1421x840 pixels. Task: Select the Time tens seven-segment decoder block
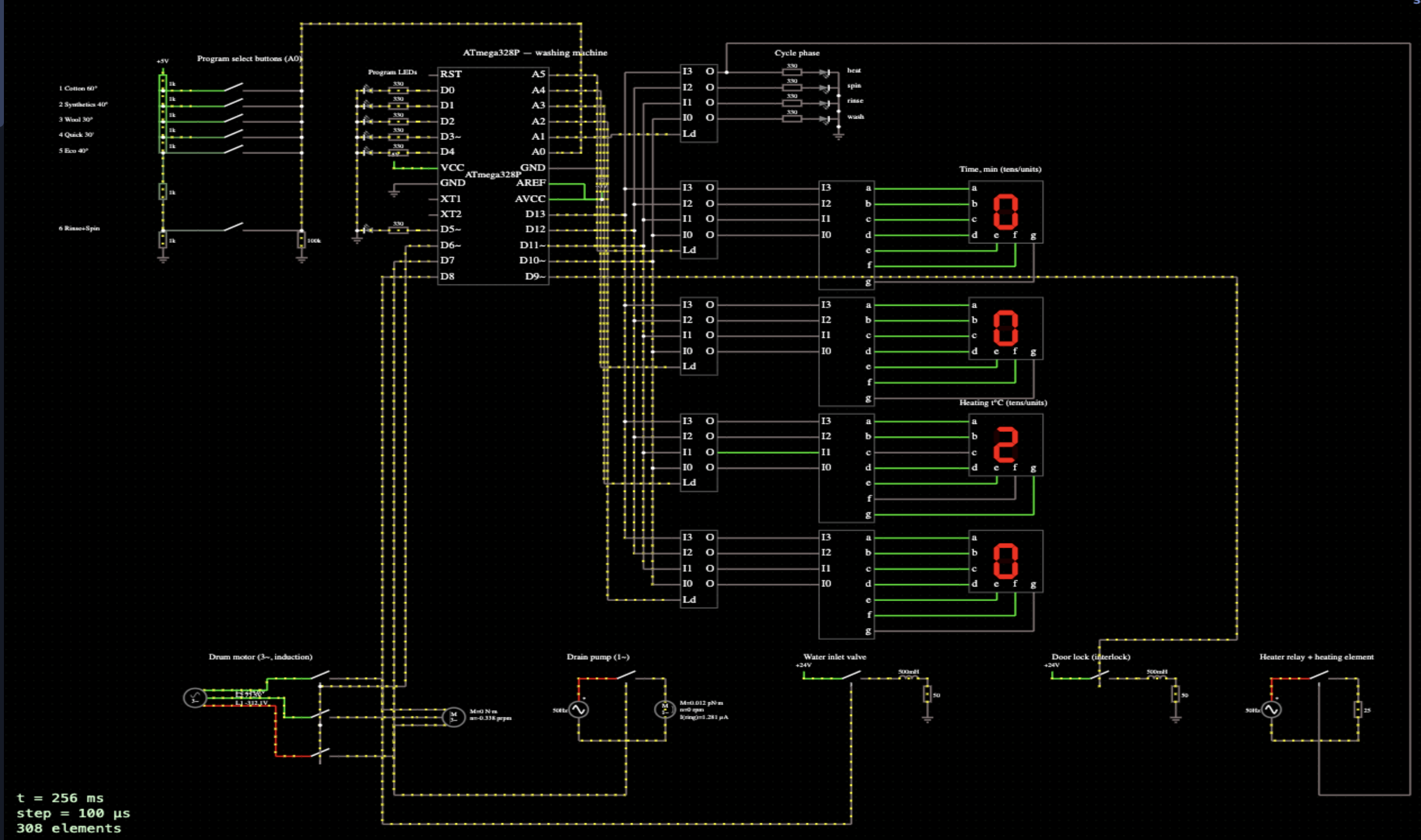point(847,235)
